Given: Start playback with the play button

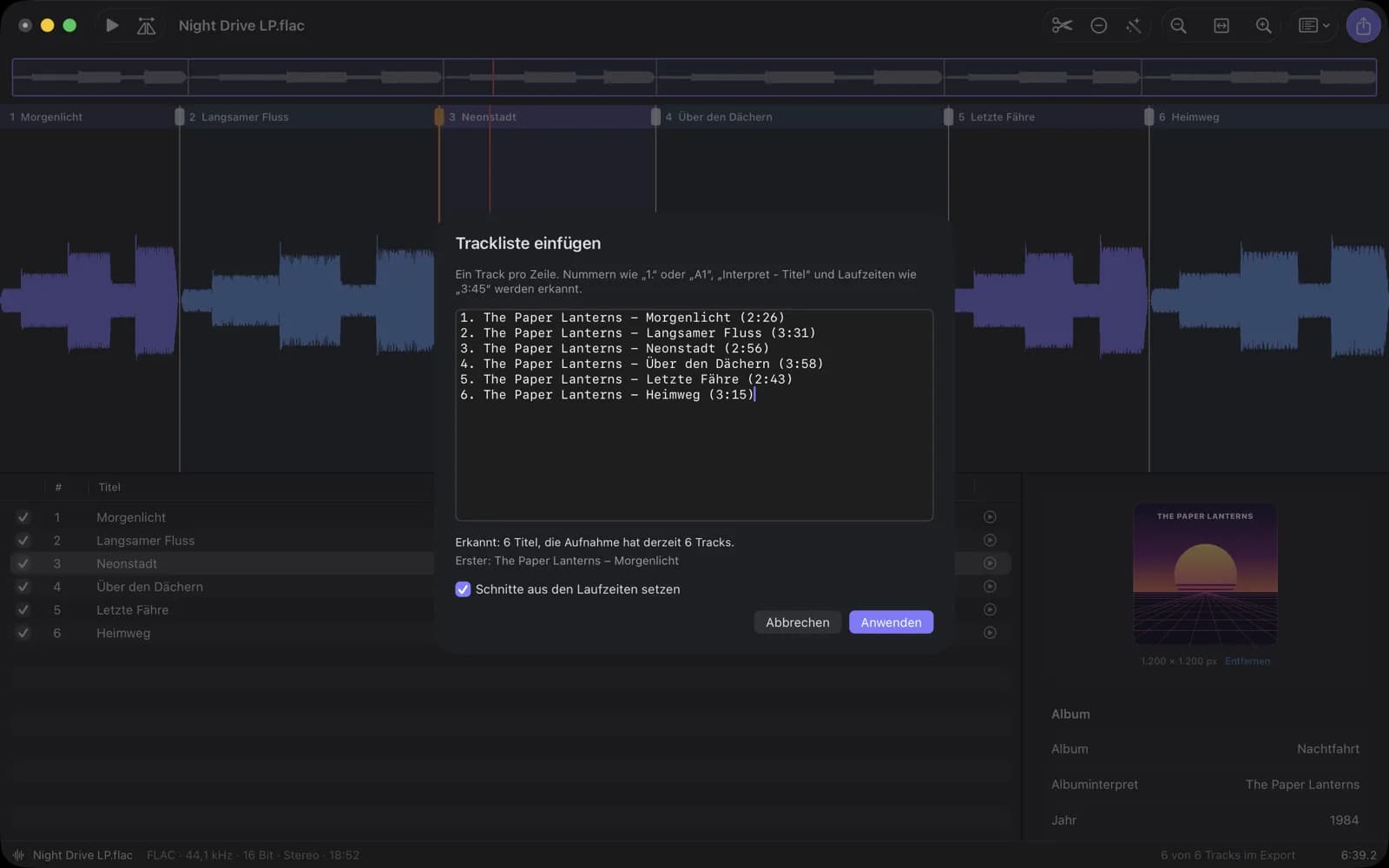Looking at the screenshot, I should click(112, 25).
